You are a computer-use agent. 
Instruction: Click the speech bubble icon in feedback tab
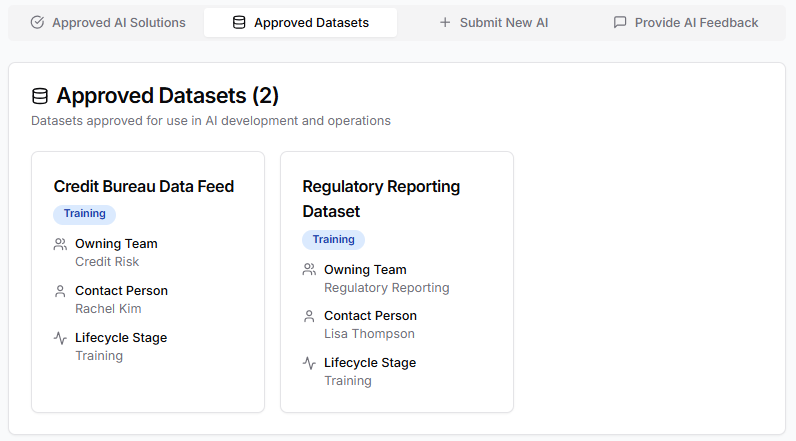click(620, 23)
